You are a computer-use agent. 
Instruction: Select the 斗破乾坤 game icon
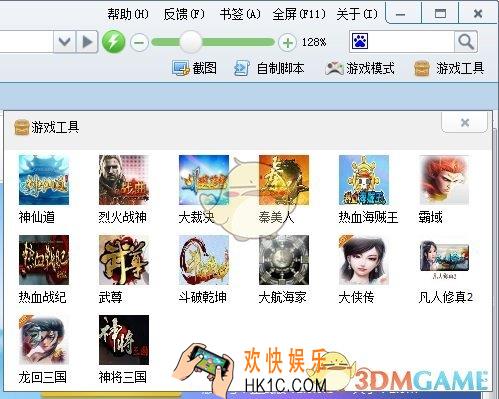tap(204, 260)
